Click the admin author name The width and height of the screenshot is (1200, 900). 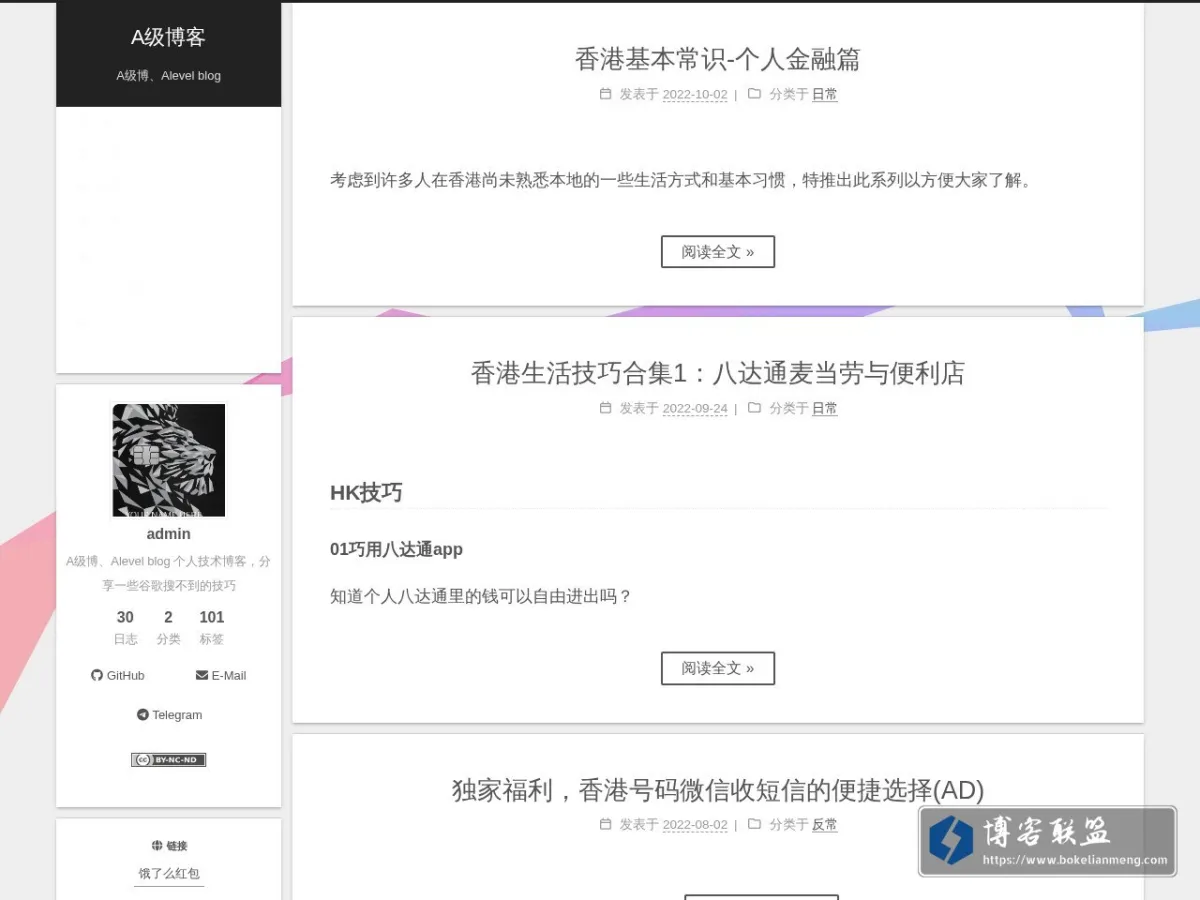168,534
